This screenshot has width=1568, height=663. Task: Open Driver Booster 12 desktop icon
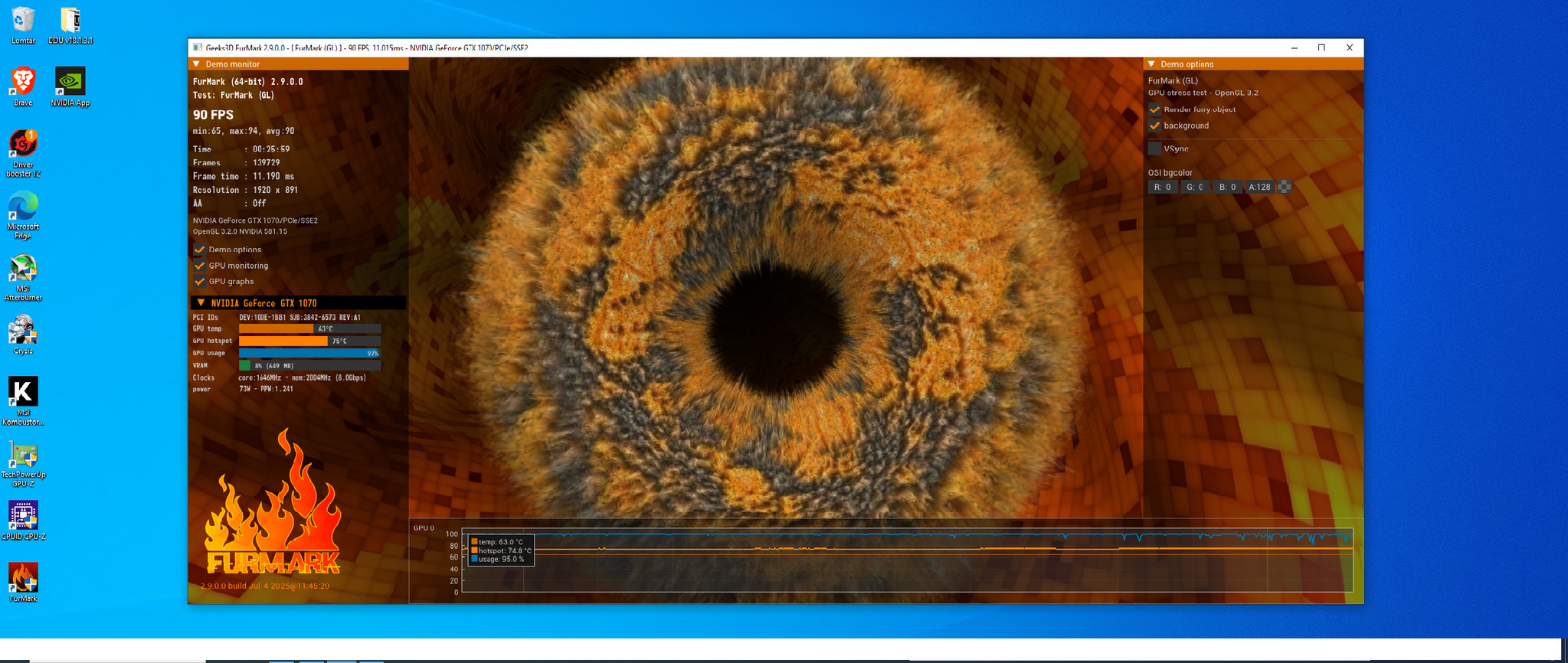click(23, 153)
